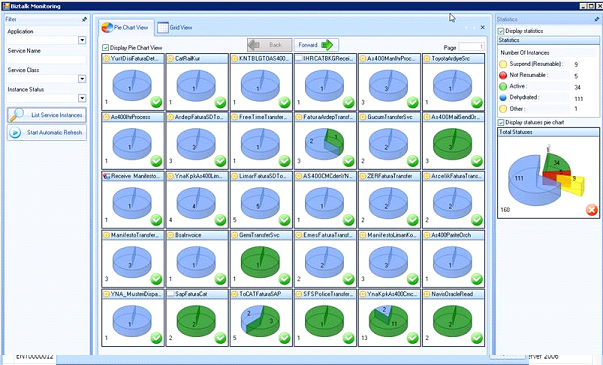
Task: Open the ToCATFaturaSAP pie chart tile
Action: click(261, 318)
